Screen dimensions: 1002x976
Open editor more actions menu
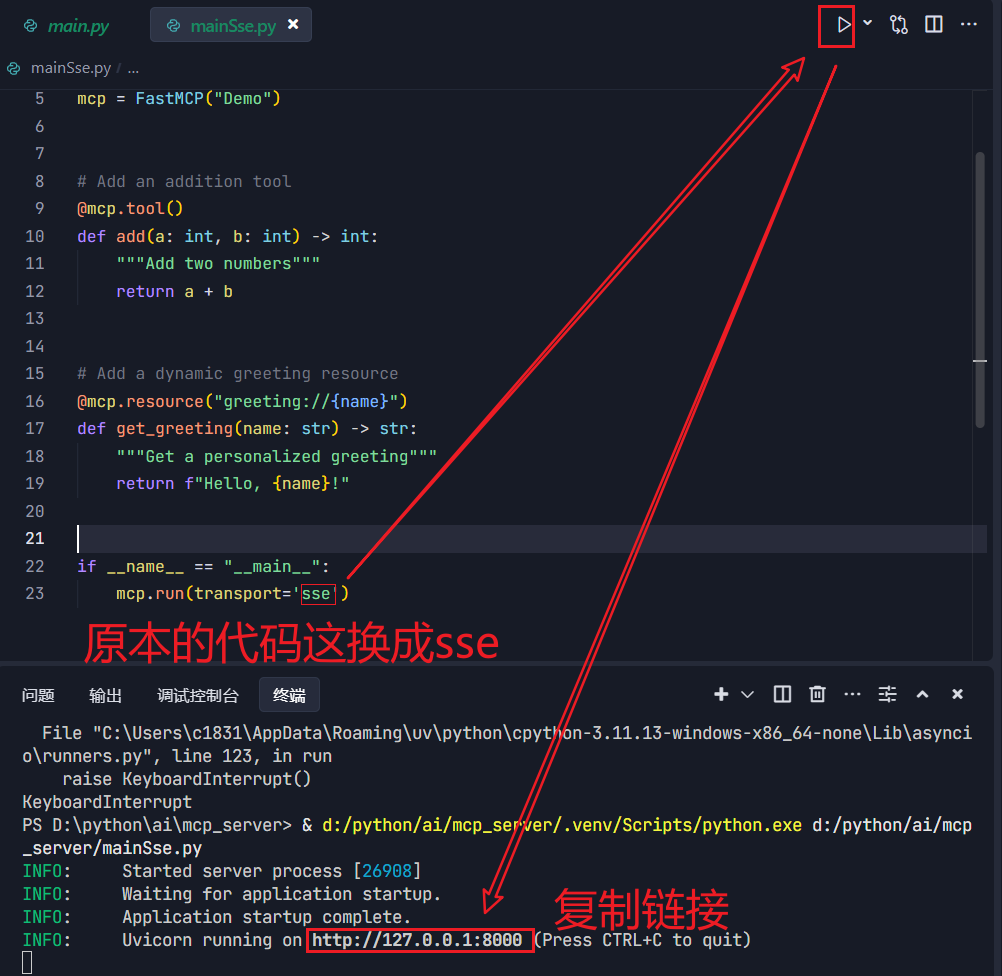click(969, 24)
